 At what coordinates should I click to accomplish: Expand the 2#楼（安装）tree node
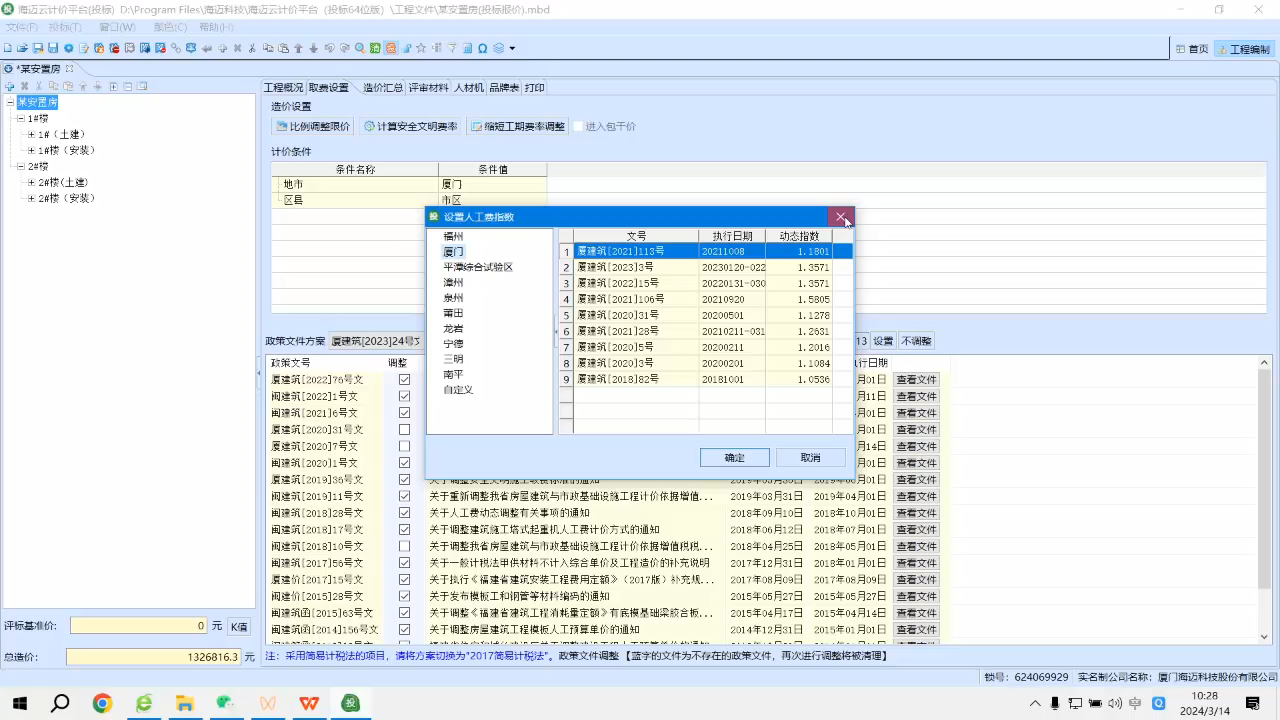32,198
